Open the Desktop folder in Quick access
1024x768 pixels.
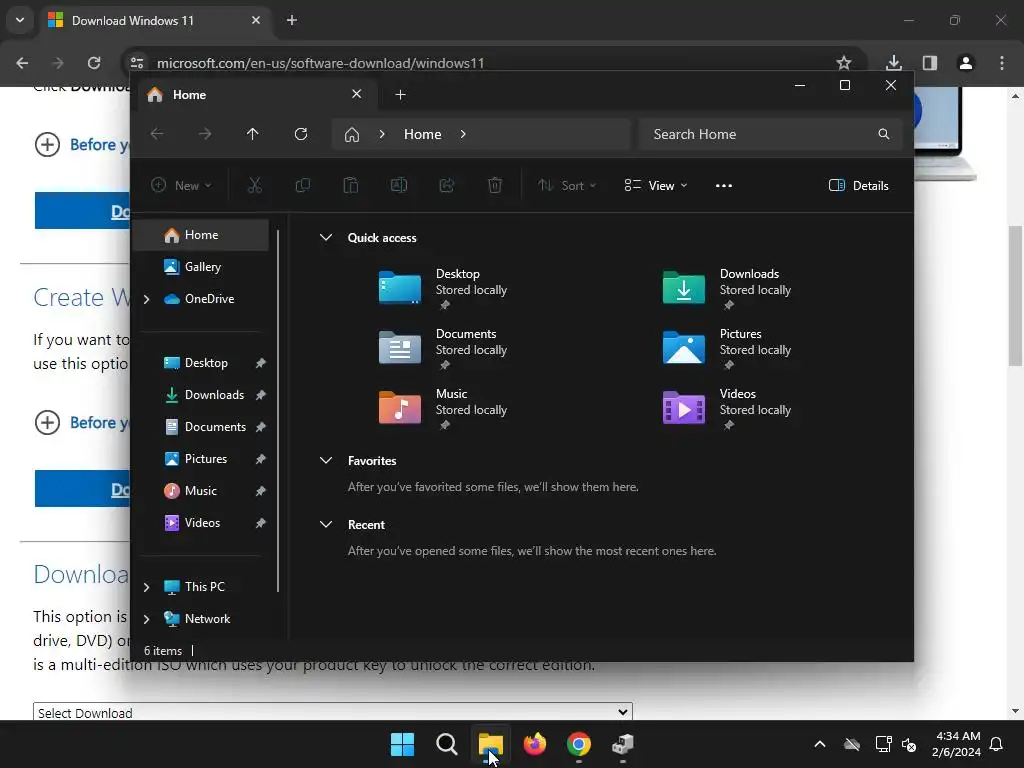[444, 288]
